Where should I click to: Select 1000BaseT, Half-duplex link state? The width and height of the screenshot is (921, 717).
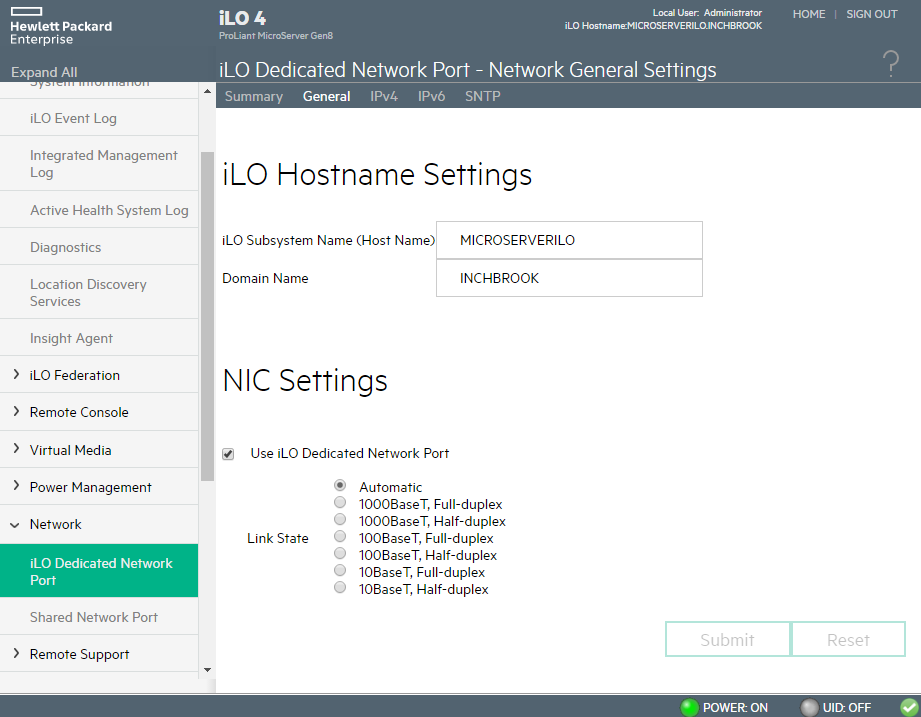tap(340, 520)
